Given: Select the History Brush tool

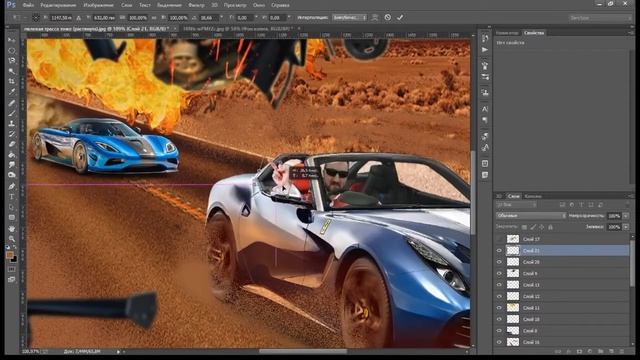Looking at the screenshot, I should (x=11, y=134).
